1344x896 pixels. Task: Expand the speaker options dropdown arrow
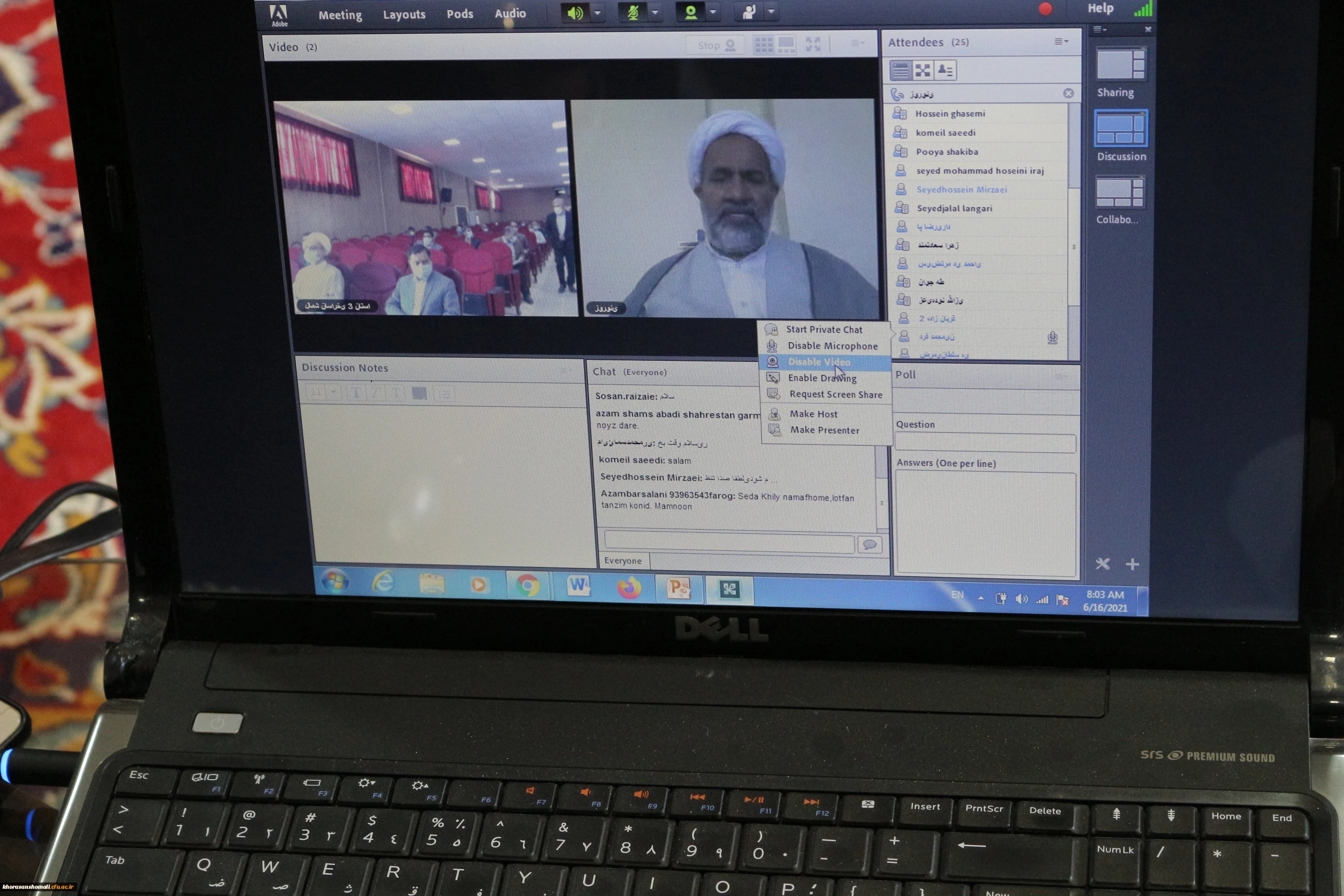[x=597, y=12]
